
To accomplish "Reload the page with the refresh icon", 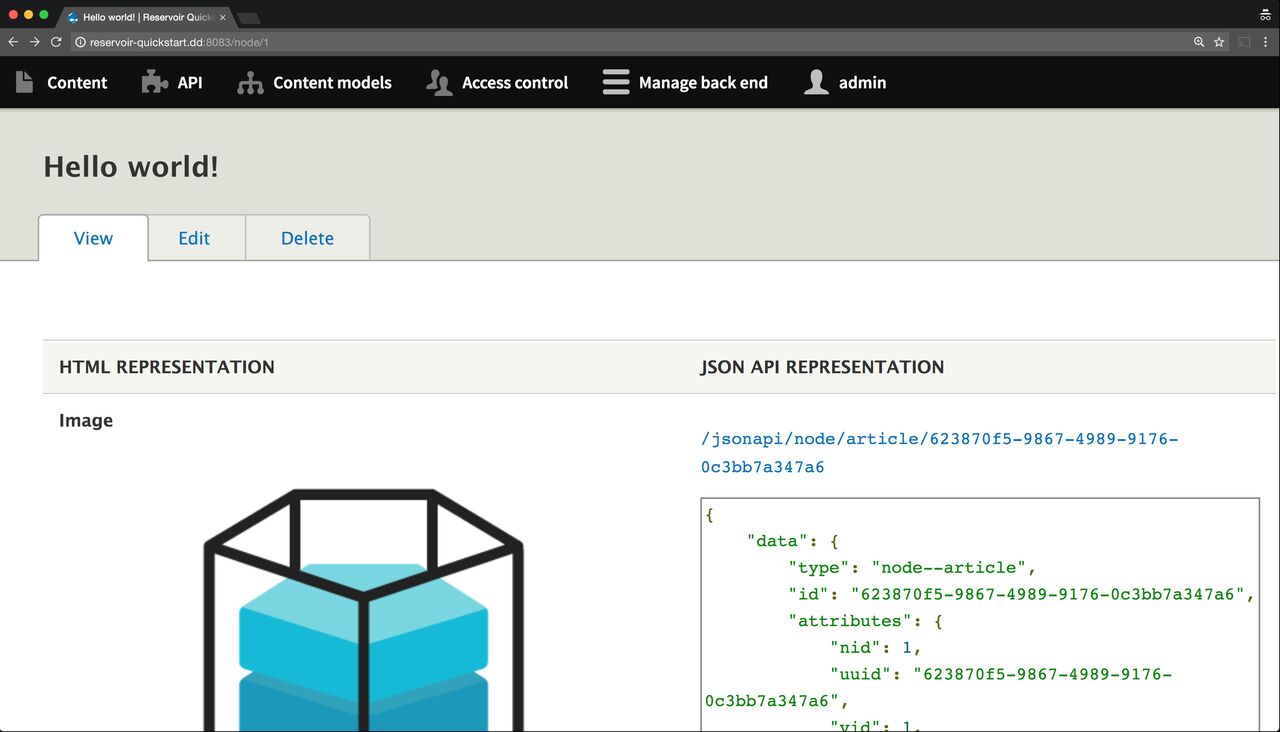I will click(56, 42).
